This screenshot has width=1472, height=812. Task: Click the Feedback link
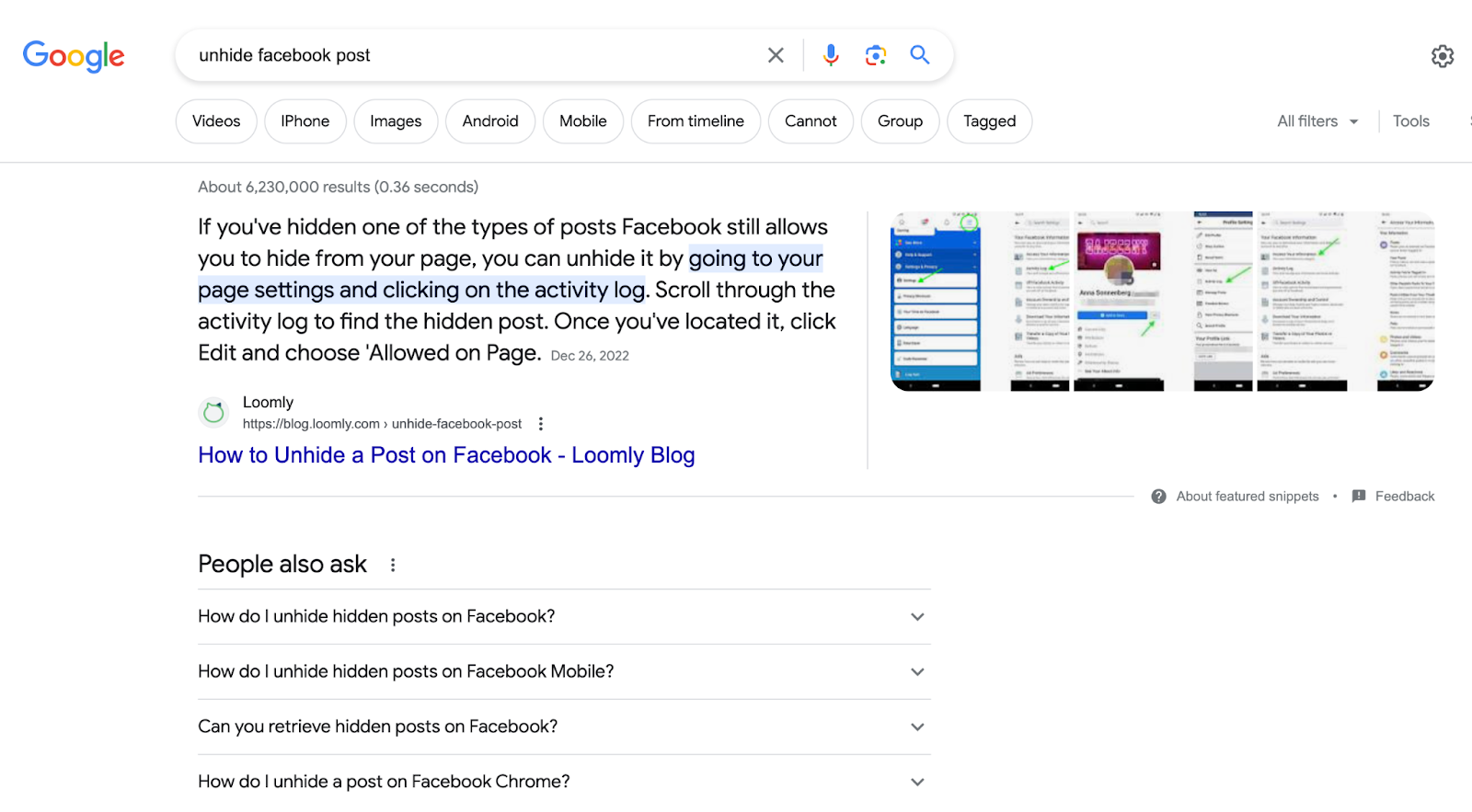click(x=1405, y=497)
